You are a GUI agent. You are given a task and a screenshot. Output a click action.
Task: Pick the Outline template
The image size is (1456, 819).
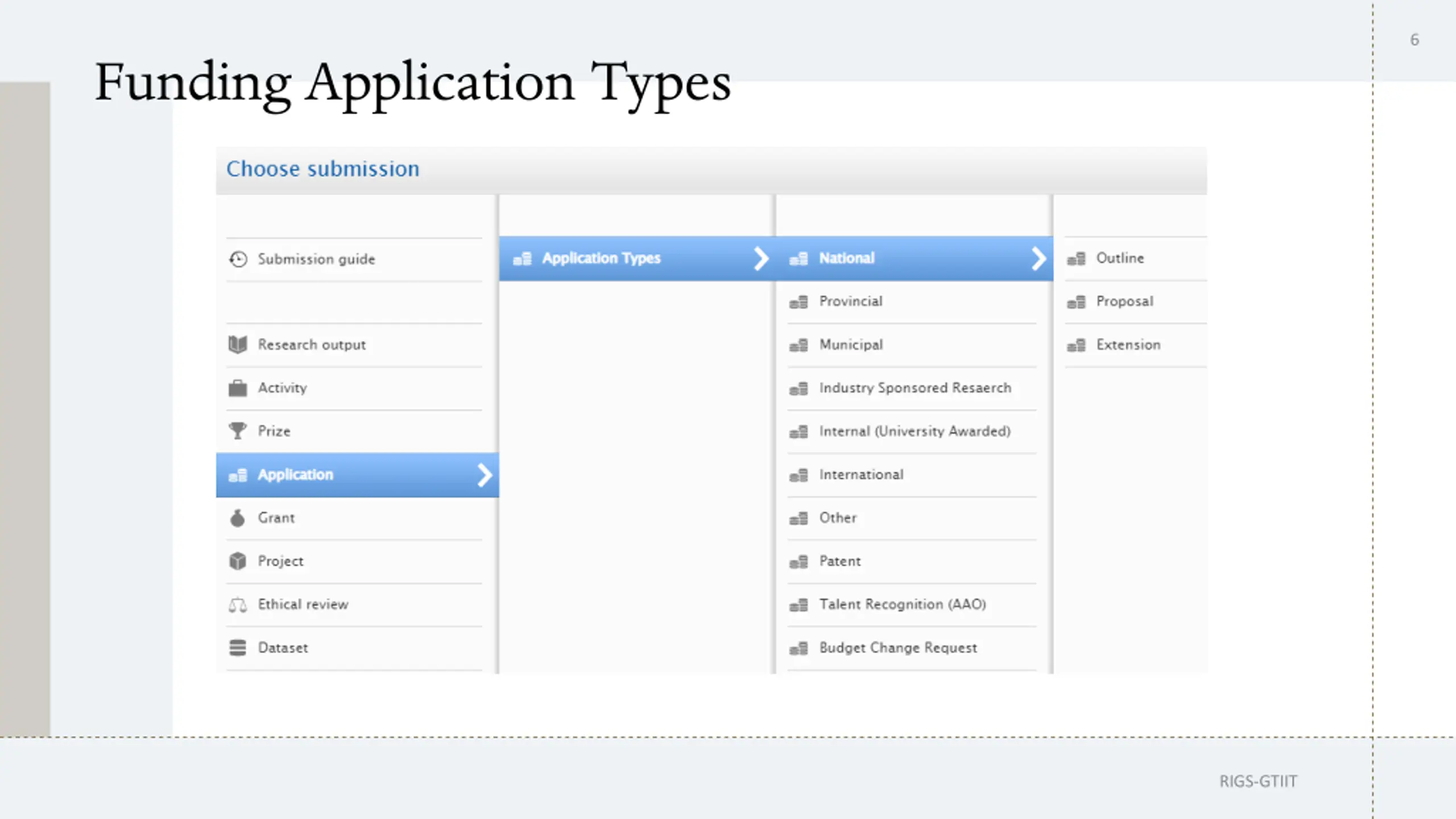click(x=1136, y=259)
